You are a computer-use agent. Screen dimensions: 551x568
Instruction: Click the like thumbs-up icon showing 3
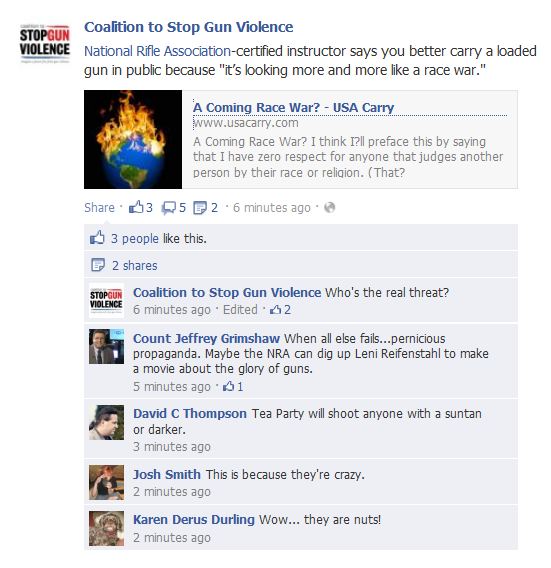pyautogui.click(x=136, y=207)
